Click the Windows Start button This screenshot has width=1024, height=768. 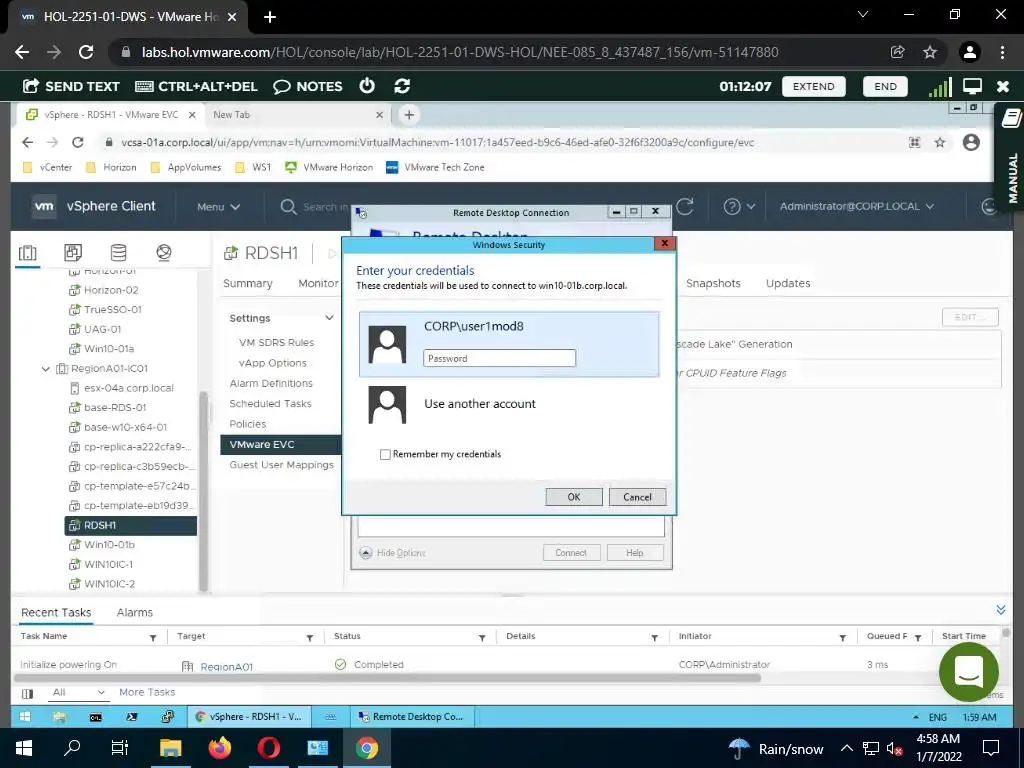[x=24, y=748]
